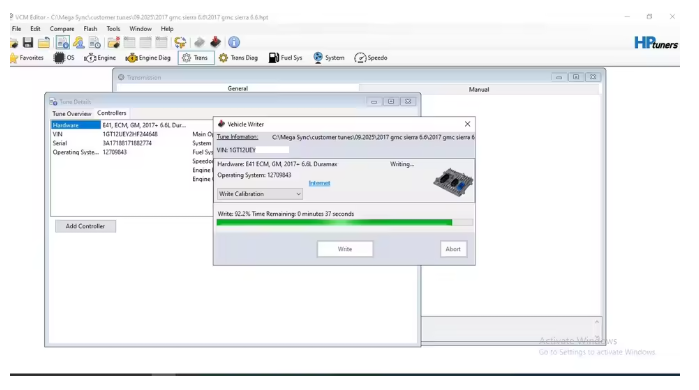This screenshot has width=699, height=390.
Task: Click the yellow close-file folder icon
Action: click(44, 43)
